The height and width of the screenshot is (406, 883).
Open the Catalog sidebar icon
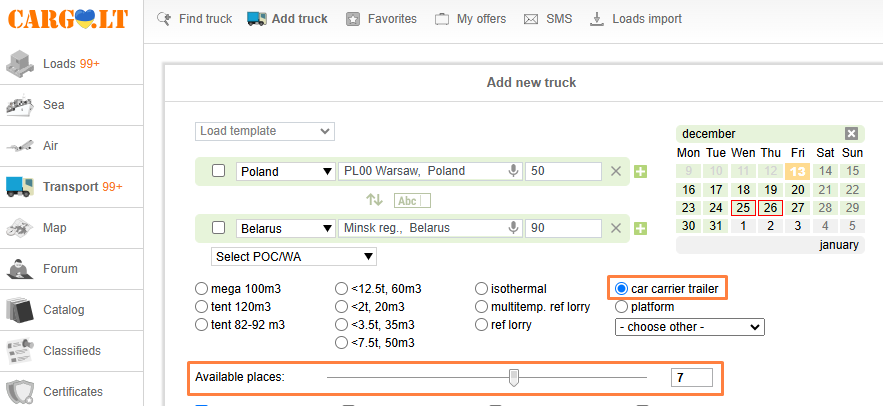click(x=20, y=309)
